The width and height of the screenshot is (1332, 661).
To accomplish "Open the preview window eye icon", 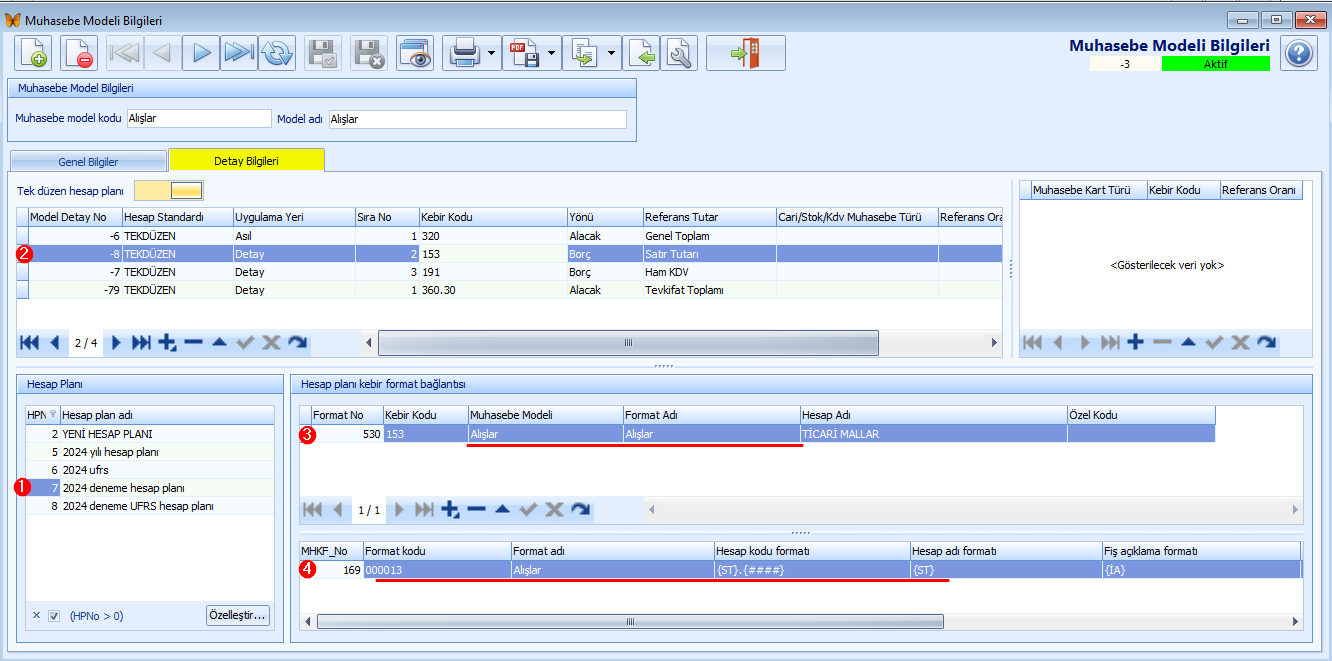I will pos(415,53).
